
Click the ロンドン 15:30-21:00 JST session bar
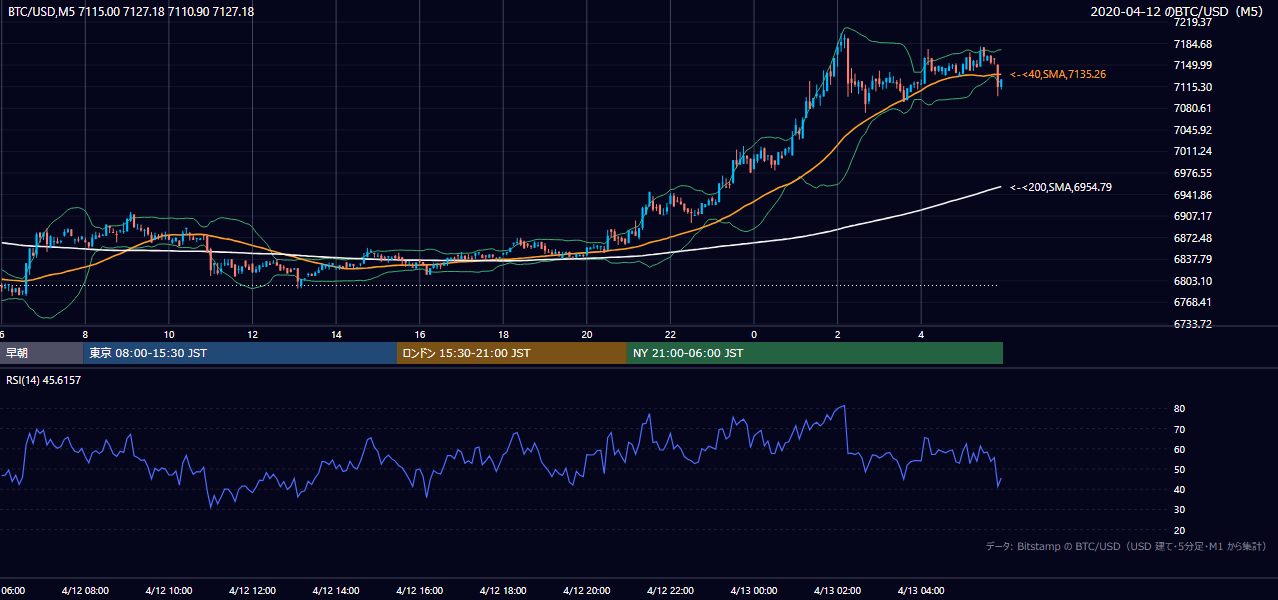[512, 353]
